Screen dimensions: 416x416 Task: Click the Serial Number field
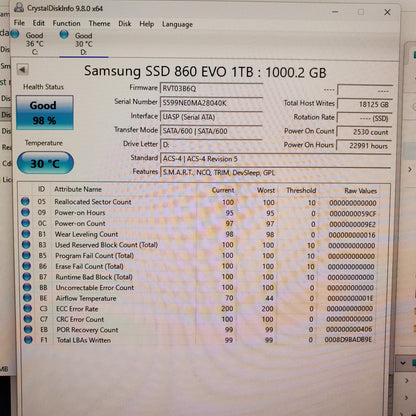[211, 103]
